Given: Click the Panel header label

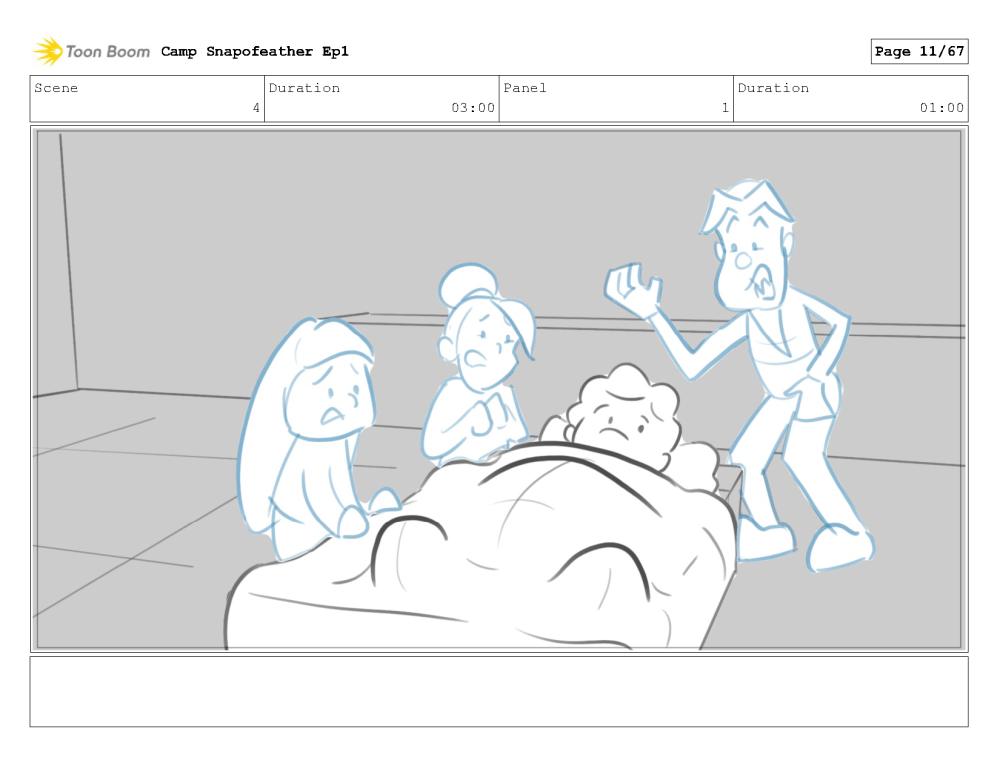Looking at the screenshot, I should (525, 88).
